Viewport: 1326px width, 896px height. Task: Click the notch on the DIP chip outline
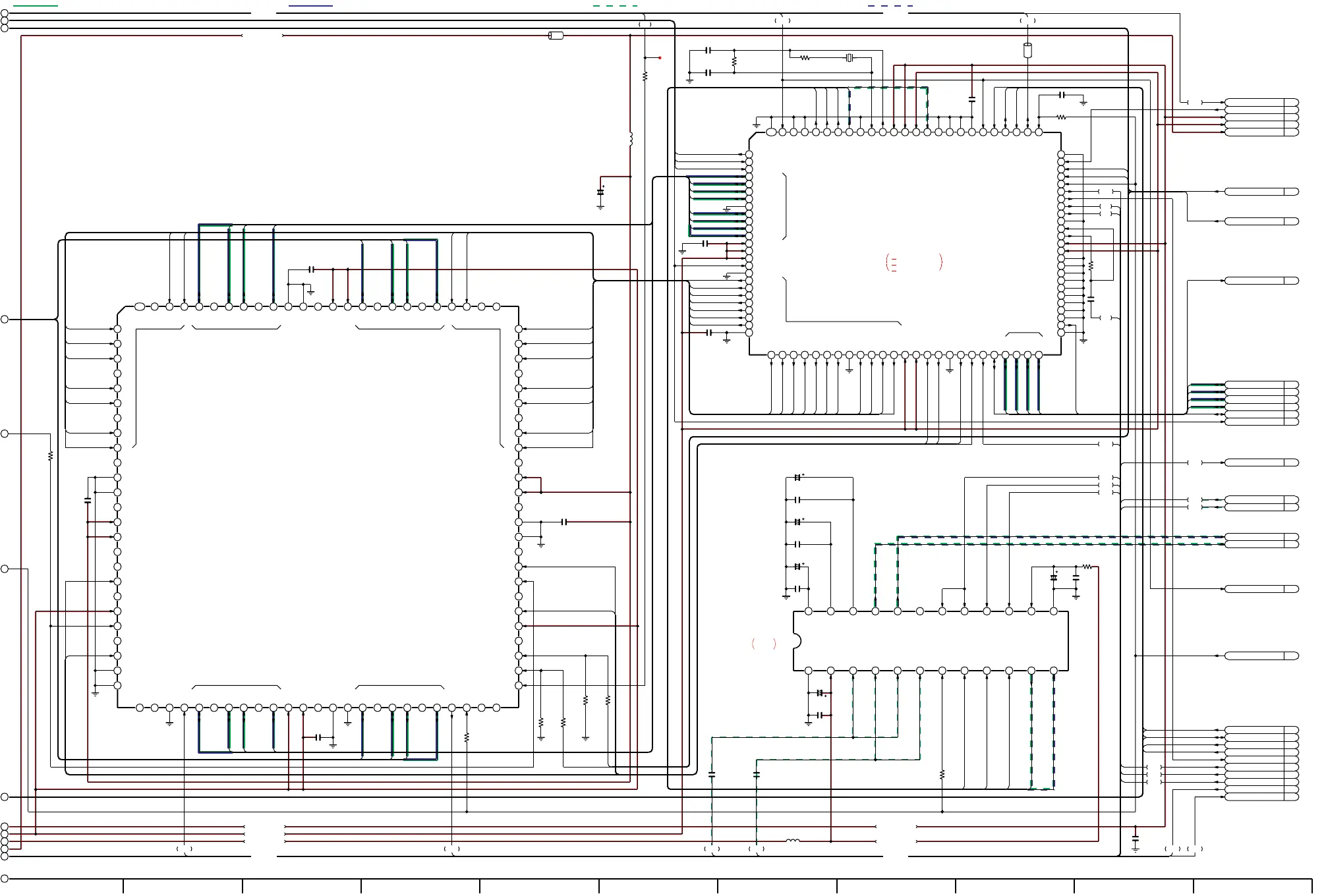click(x=797, y=641)
